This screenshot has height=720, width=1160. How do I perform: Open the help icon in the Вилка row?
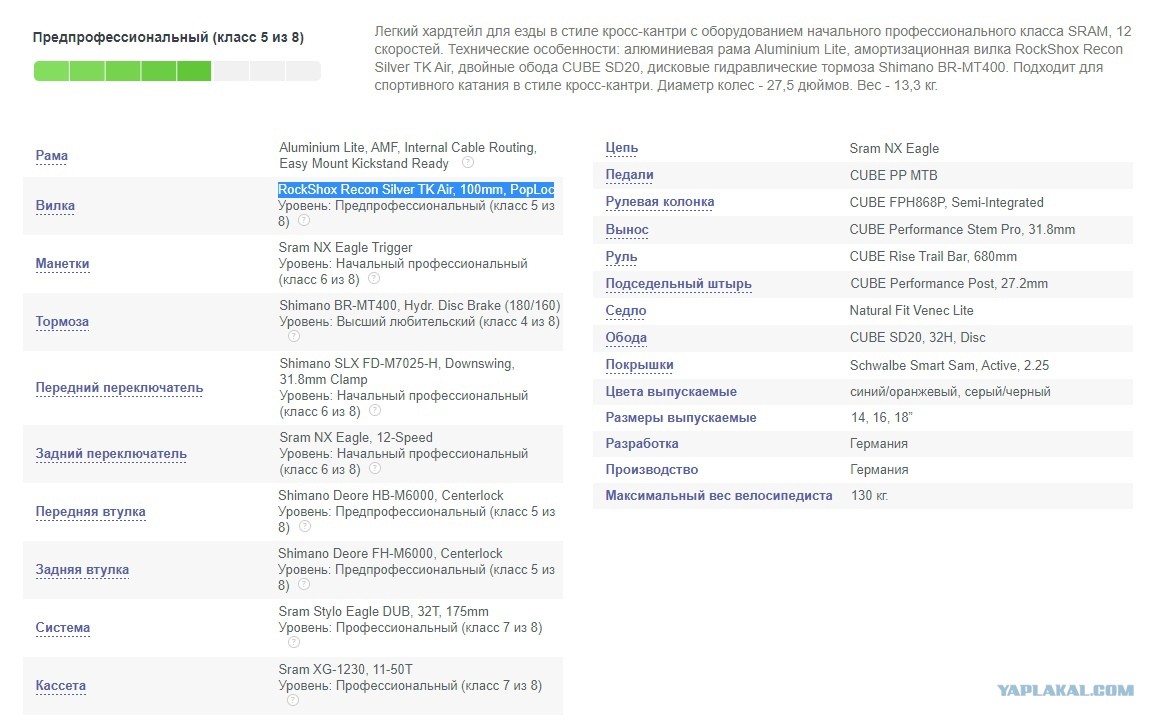click(x=304, y=221)
